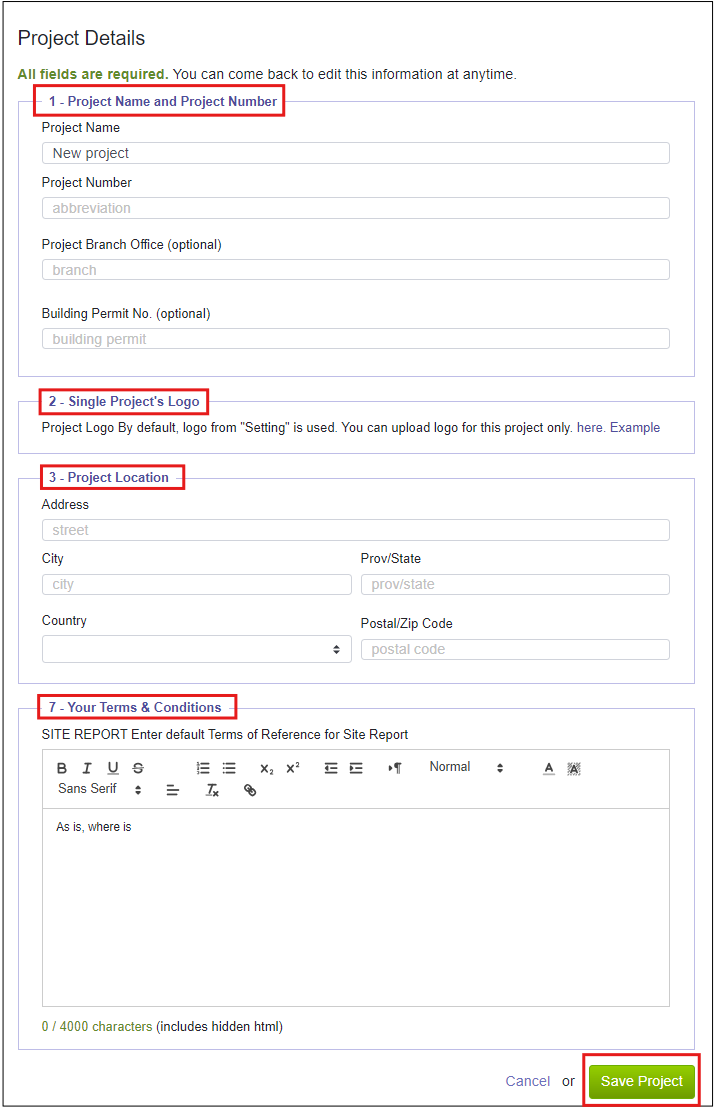714x1111 pixels.
Task: Increase the text indent
Action: [356, 768]
